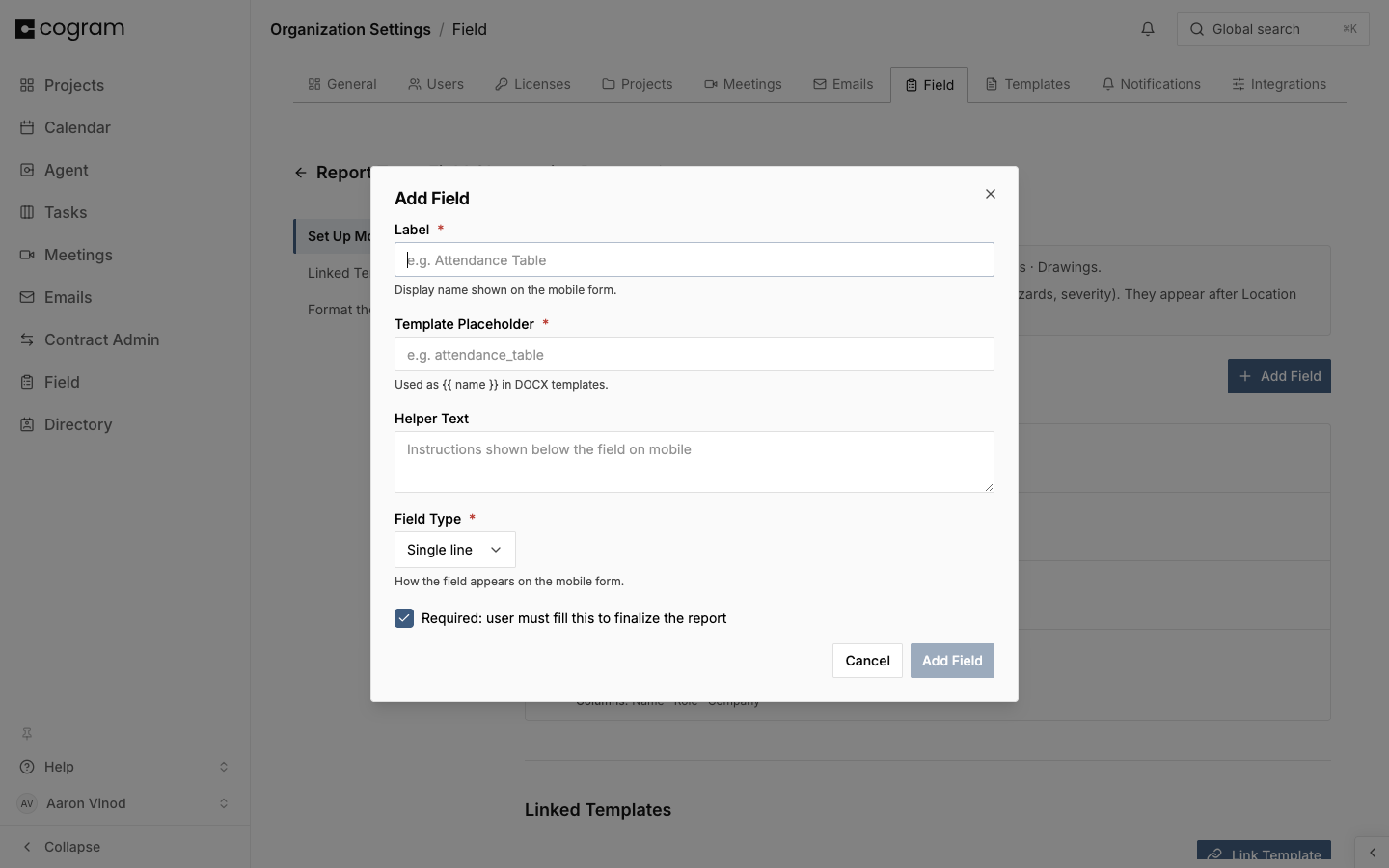The width and height of the screenshot is (1389, 868).
Task: Open Calendar in the sidebar
Action: (x=65, y=127)
